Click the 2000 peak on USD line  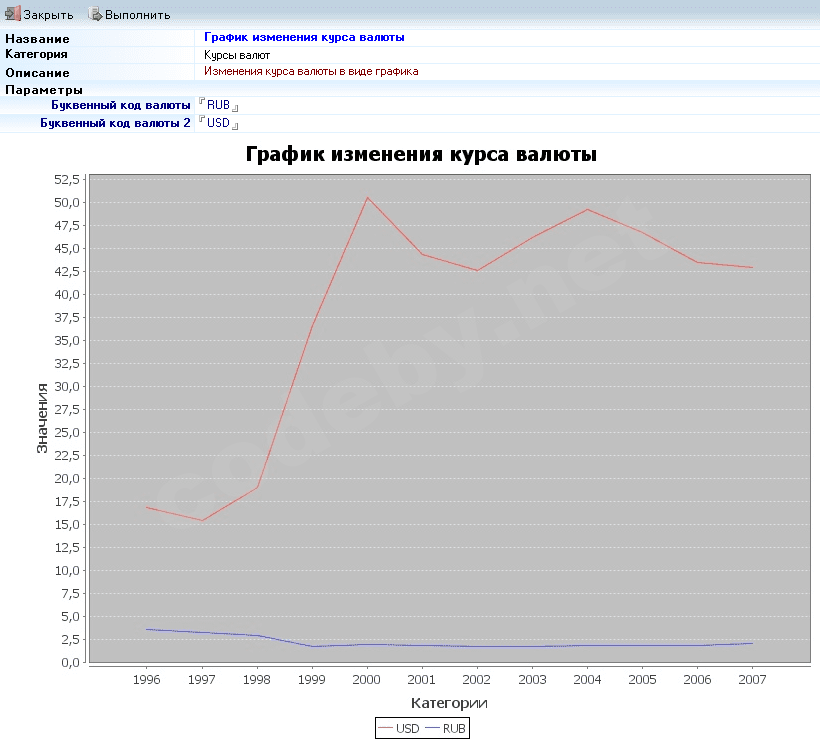[367, 198]
